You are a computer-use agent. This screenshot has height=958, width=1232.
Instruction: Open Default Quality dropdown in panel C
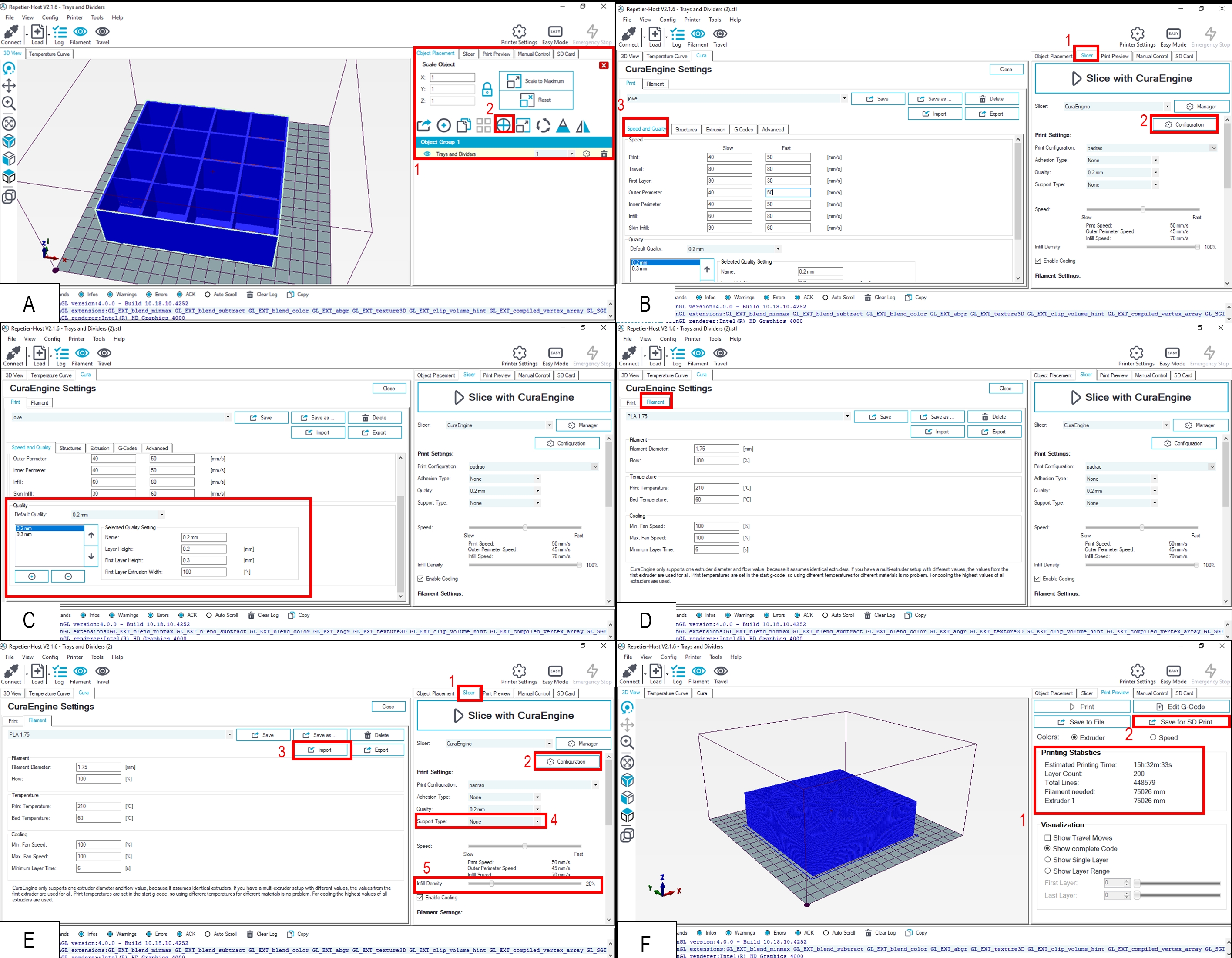162,515
